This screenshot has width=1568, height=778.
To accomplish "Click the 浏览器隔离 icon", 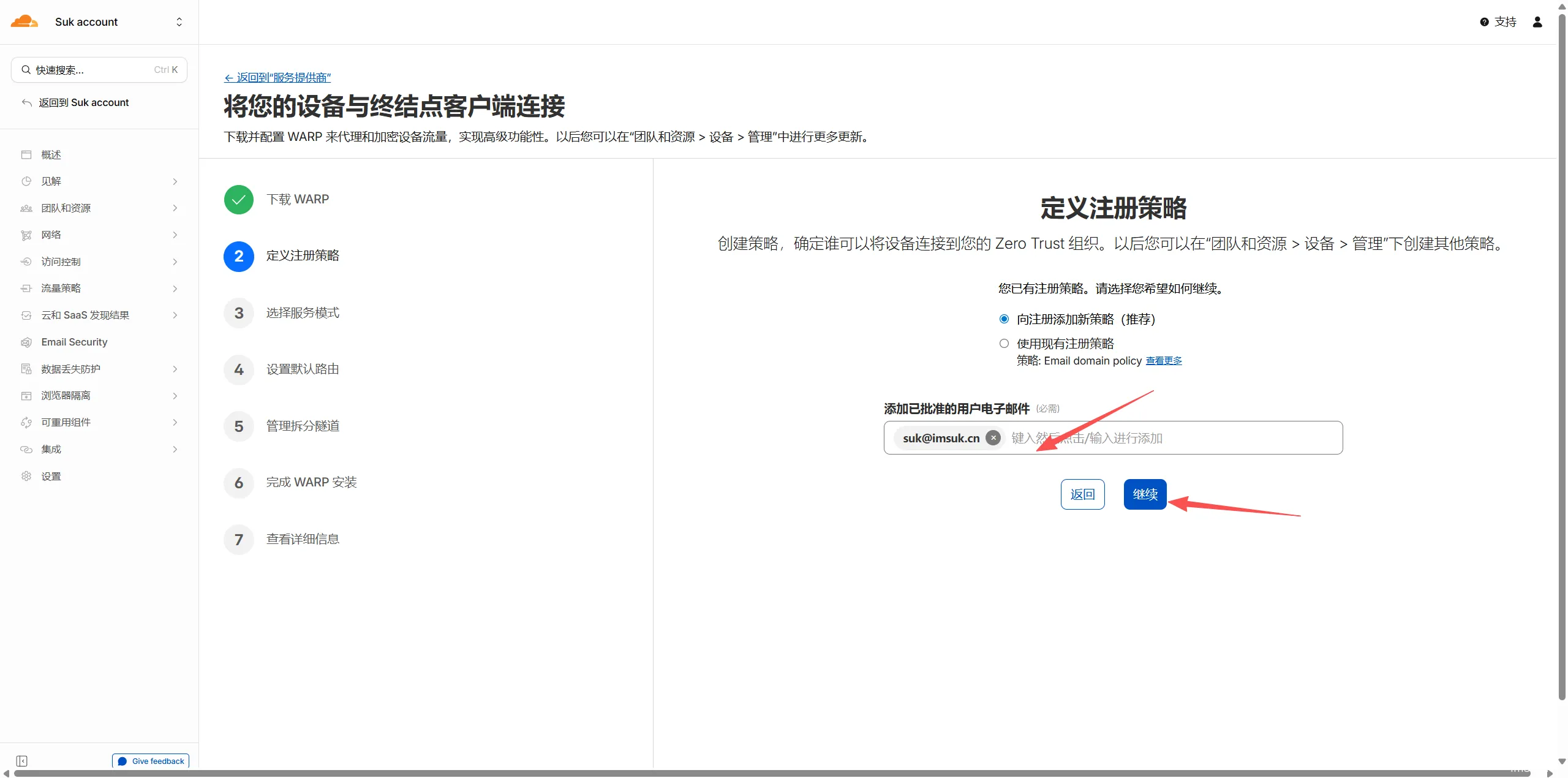I will point(26,396).
